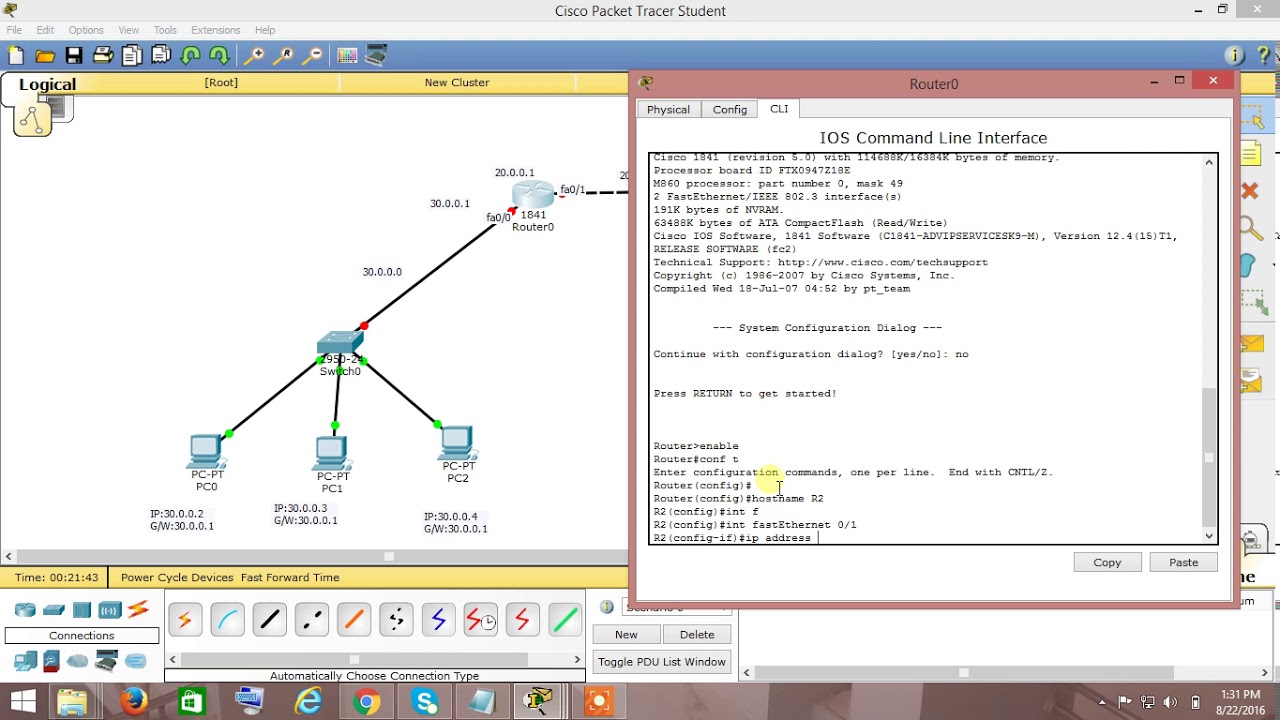This screenshot has height=720, width=1280.
Task: Open the Tools menu
Action: click(x=165, y=30)
